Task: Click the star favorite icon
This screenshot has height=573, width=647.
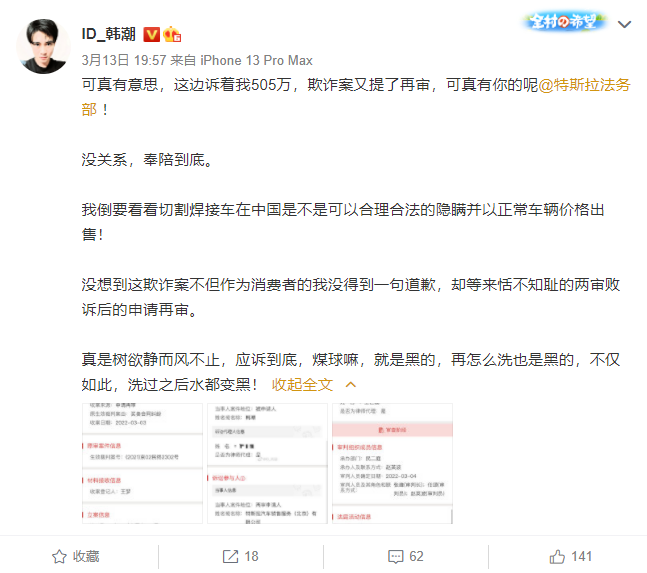Action: 59,556
